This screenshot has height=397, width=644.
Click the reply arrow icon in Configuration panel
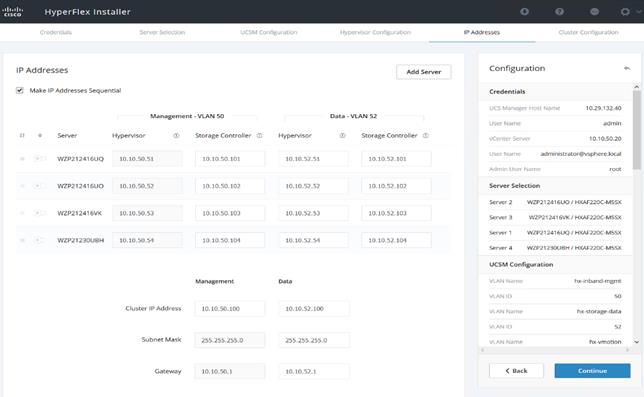[x=627, y=68]
